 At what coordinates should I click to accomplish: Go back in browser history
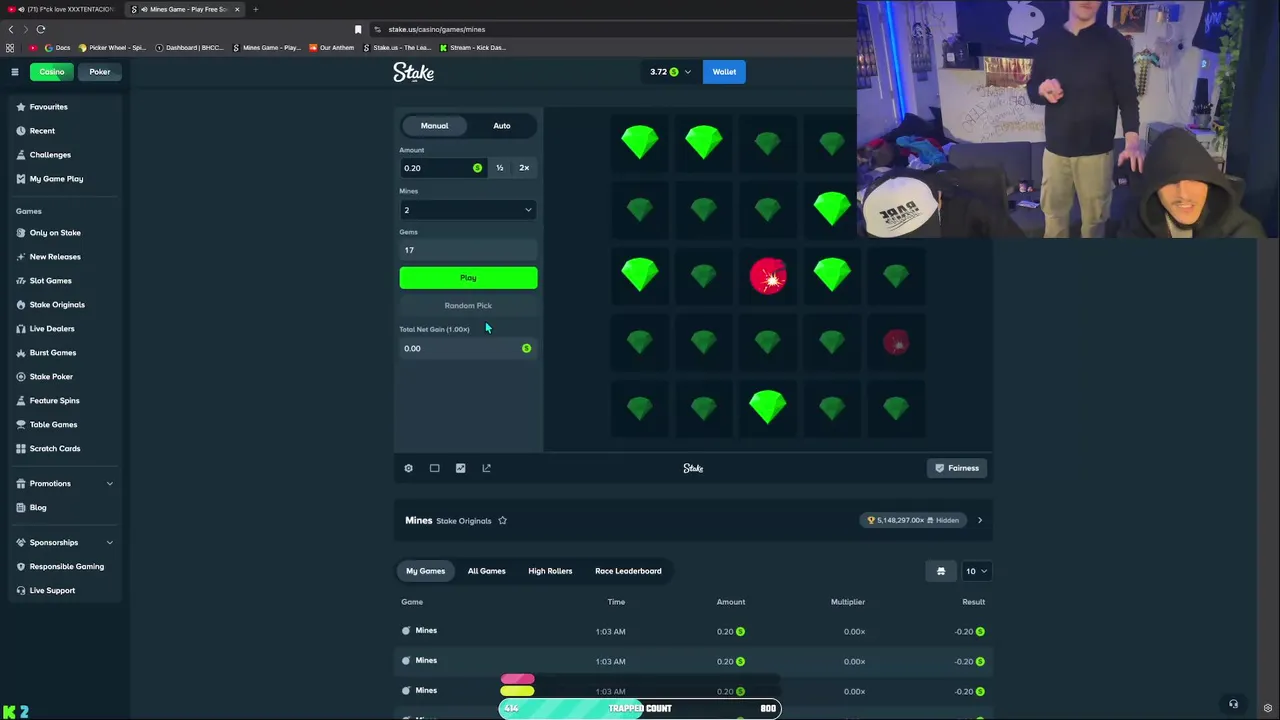click(x=11, y=29)
